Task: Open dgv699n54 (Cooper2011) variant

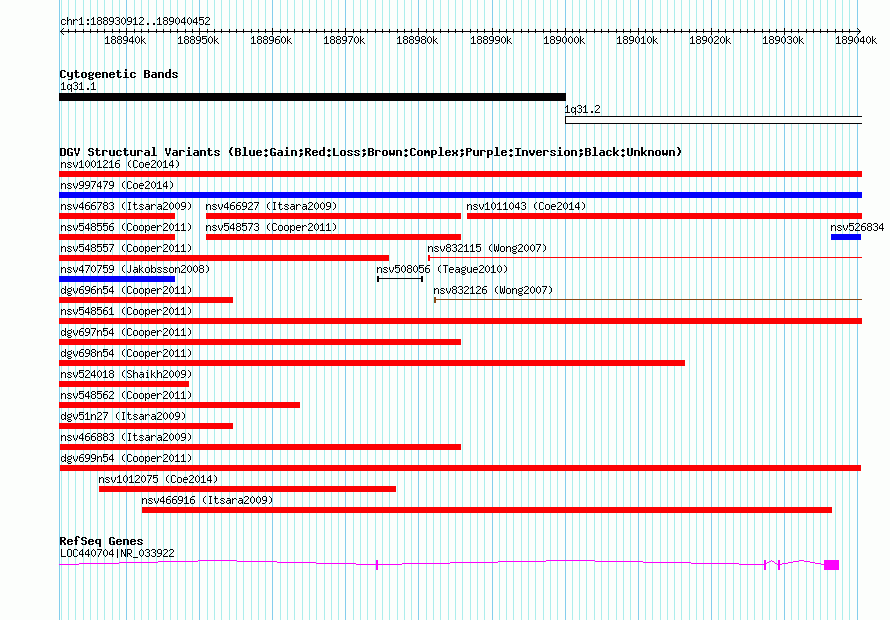Action: 126,458
